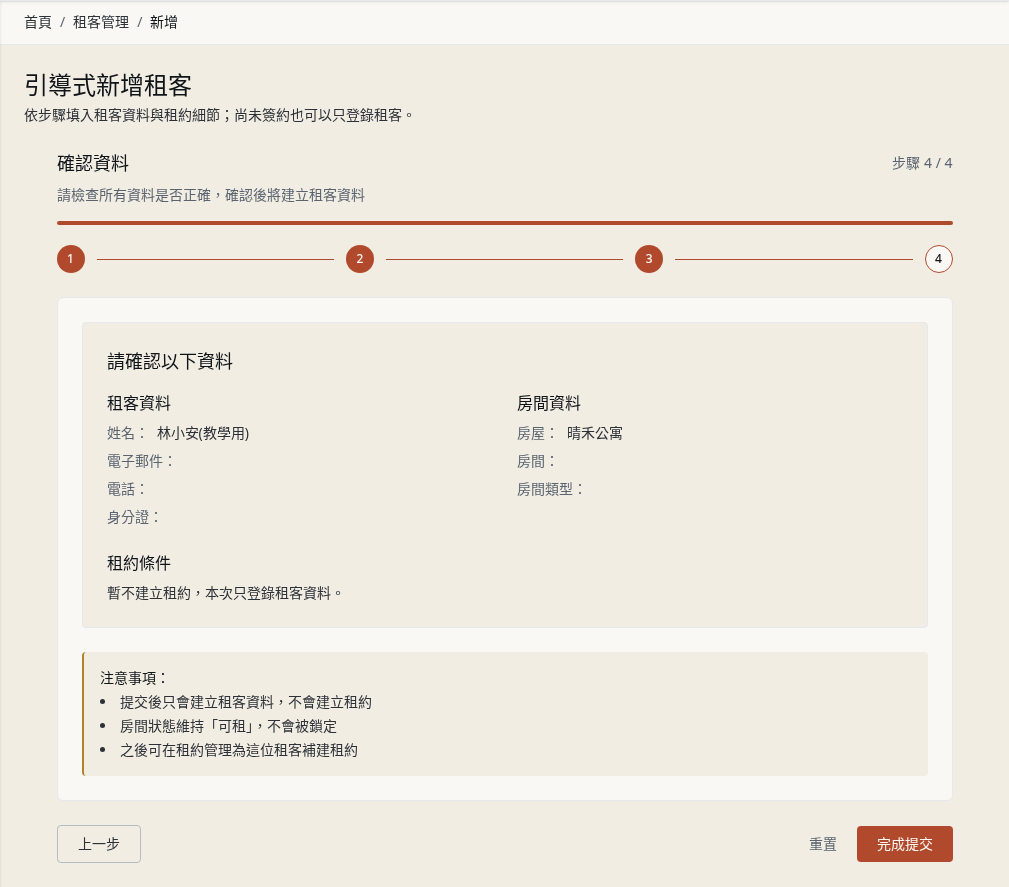Image resolution: width=1009 pixels, height=887 pixels.
Task: Click the 上一步 button
Action: coord(98,844)
